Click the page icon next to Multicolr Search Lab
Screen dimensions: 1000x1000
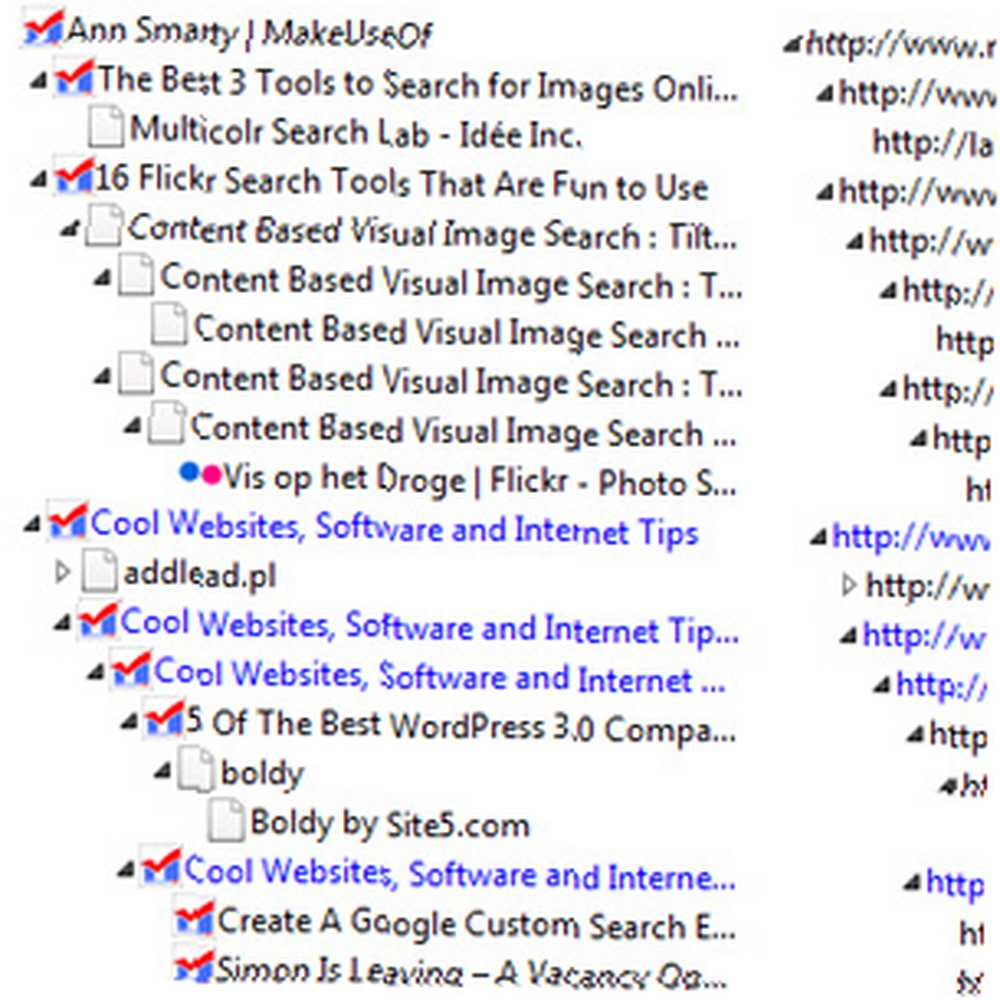coord(105,126)
